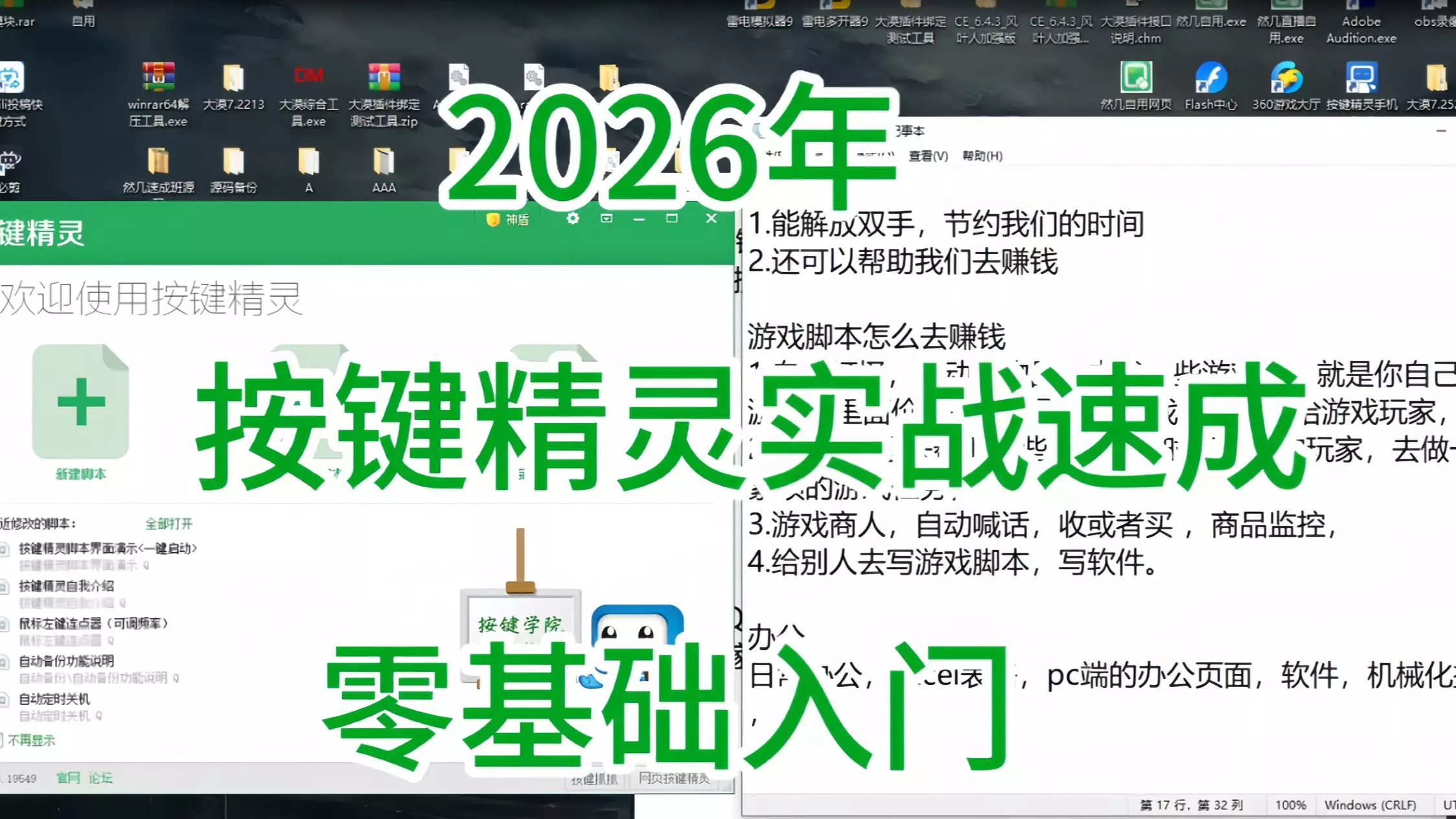Select 大漠插件绑定测试工具.zip archive icon
This screenshot has width=1456, height=819.
pyautogui.click(x=384, y=95)
